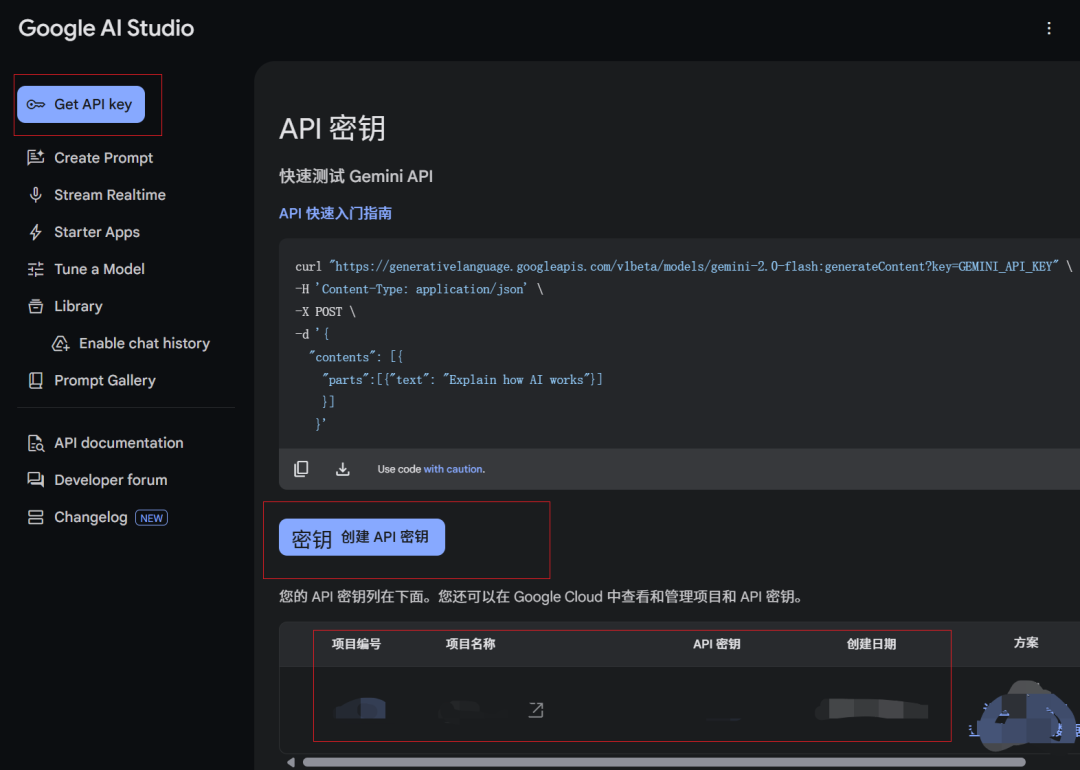Open Starter Apps in sidebar
The image size is (1080, 770).
pyautogui.click(x=97, y=232)
